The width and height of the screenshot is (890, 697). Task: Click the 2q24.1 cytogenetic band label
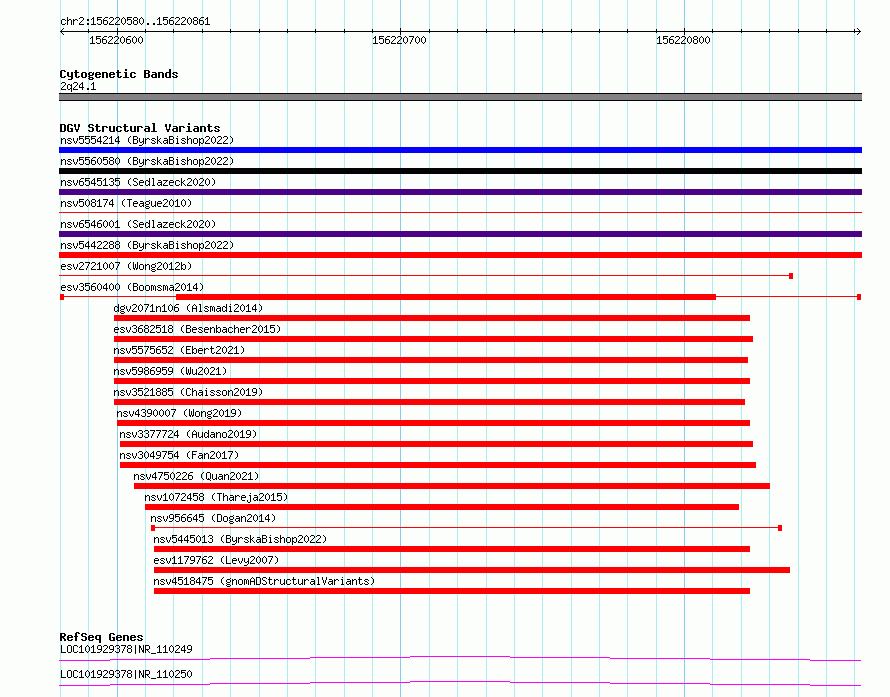(x=78, y=86)
